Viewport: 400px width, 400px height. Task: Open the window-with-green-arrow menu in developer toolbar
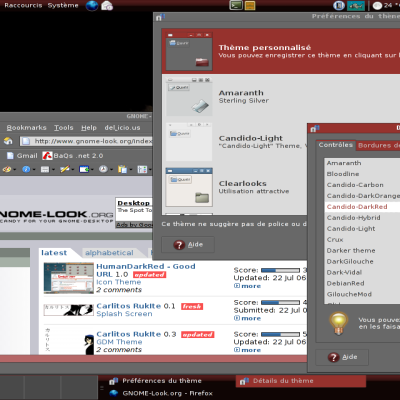(86, 170)
